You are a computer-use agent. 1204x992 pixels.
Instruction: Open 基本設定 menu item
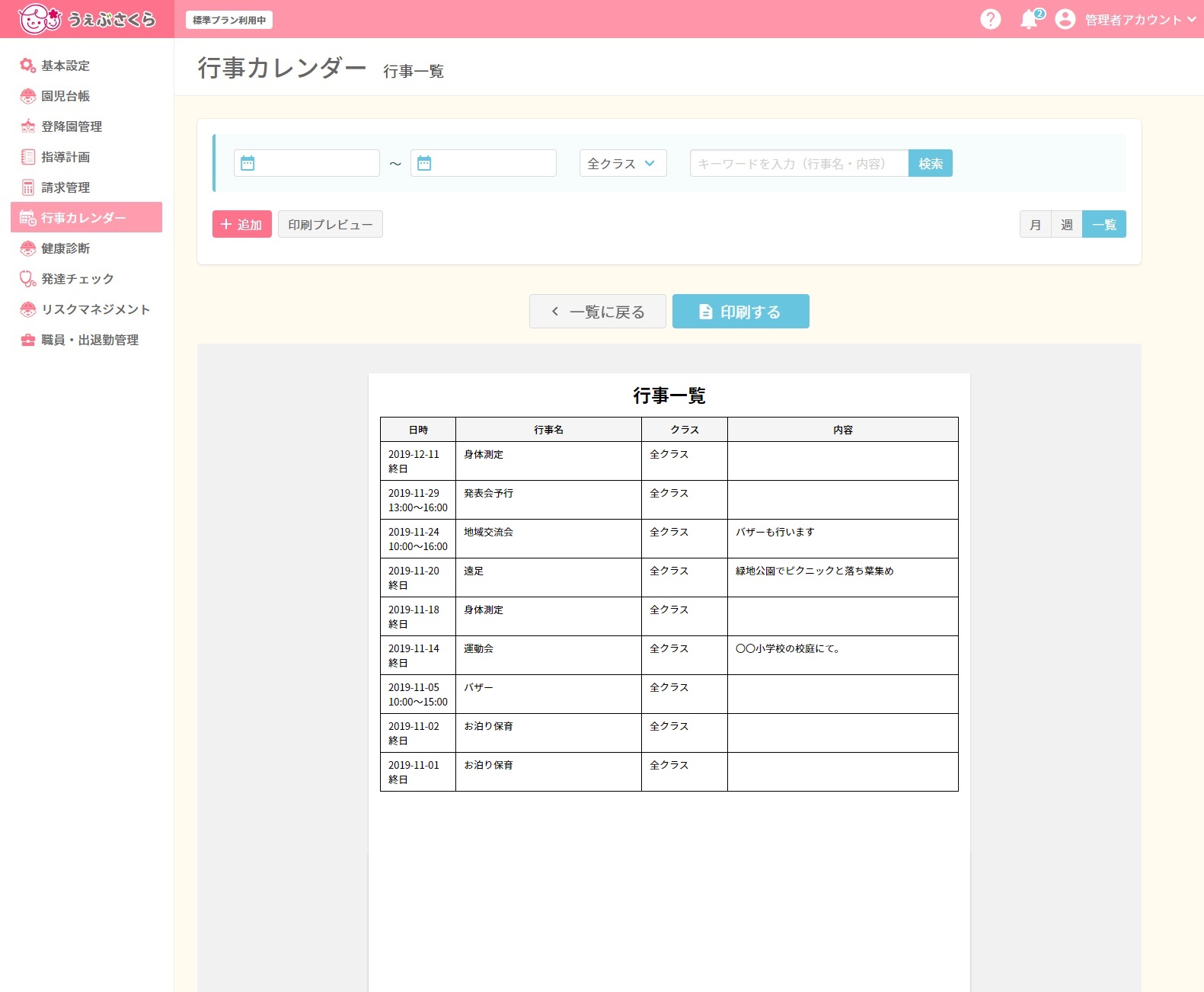pos(87,66)
